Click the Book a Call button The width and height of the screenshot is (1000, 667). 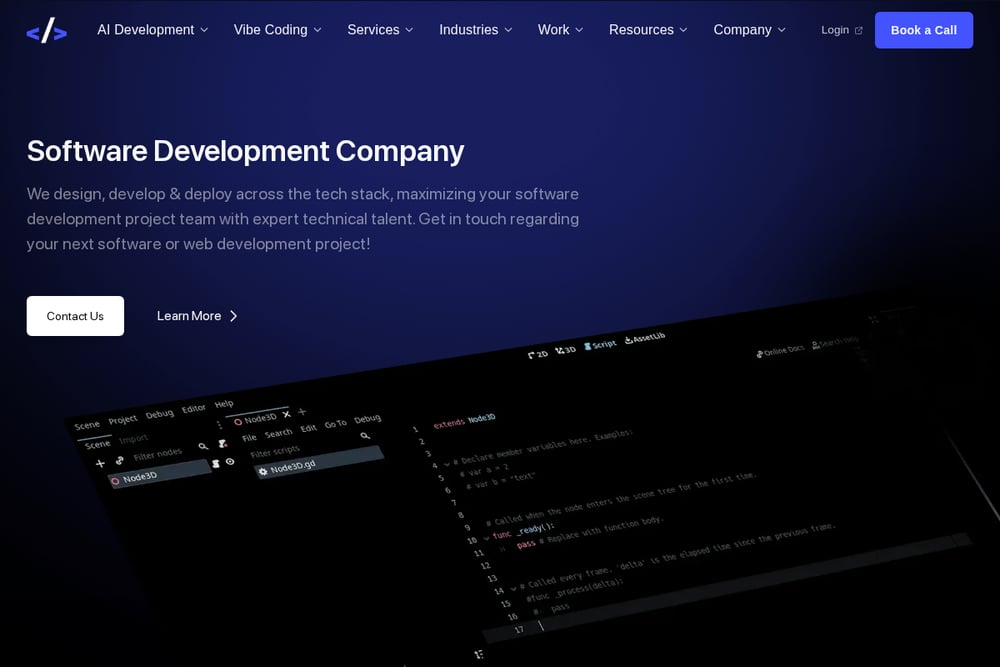tap(923, 30)
